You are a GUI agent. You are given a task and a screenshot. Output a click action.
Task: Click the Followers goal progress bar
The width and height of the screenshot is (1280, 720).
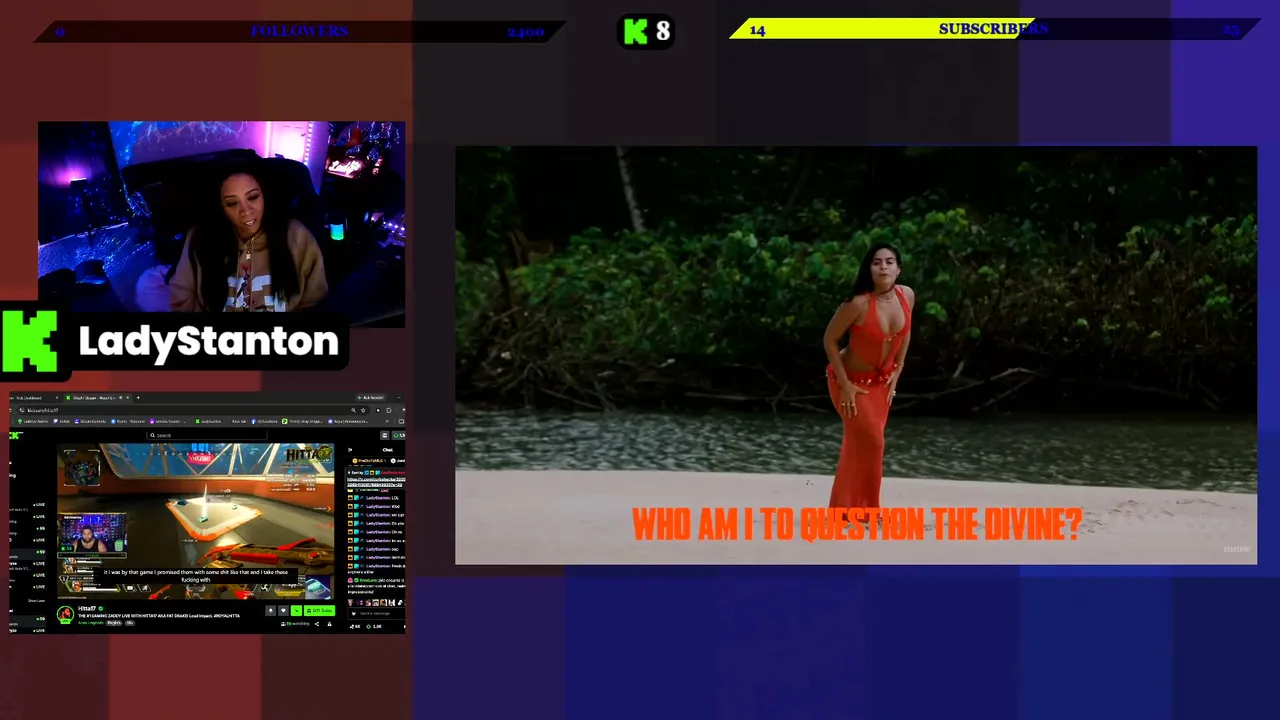click(x=299, y=31)
